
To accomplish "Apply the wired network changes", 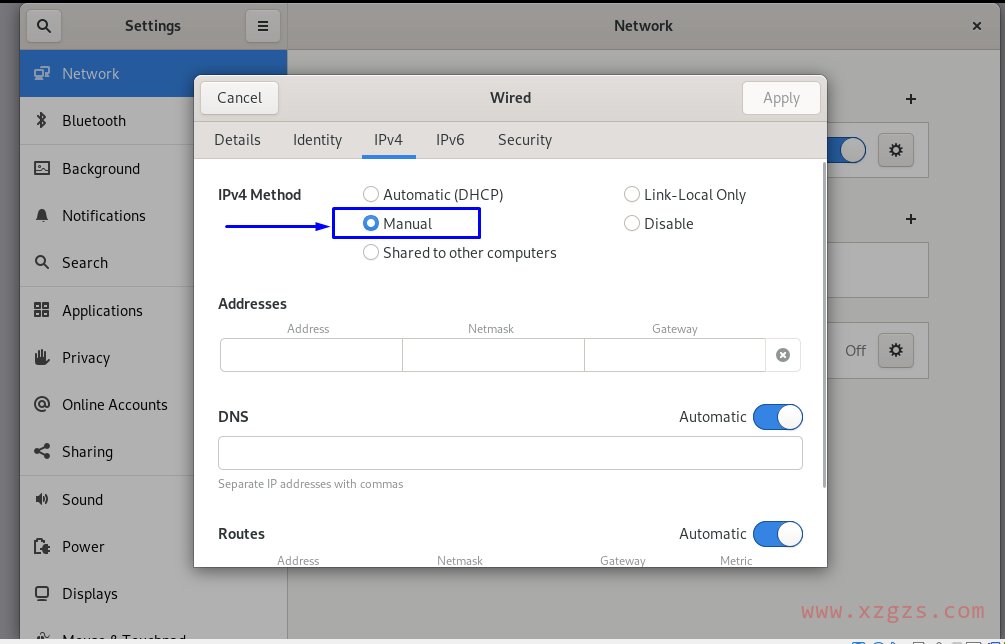I will 781,98.
